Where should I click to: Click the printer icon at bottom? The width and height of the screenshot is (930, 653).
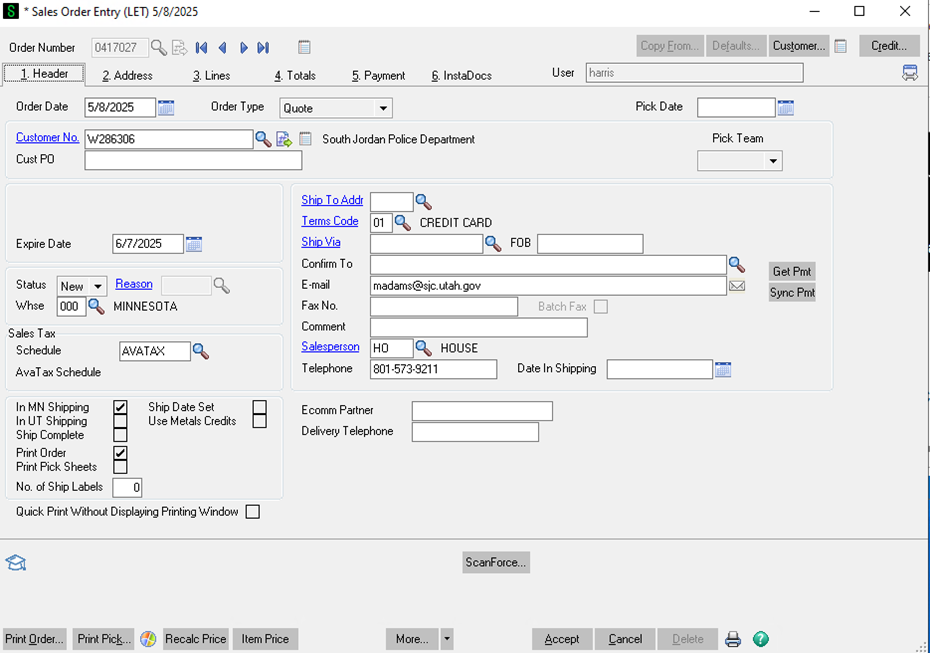733,639
